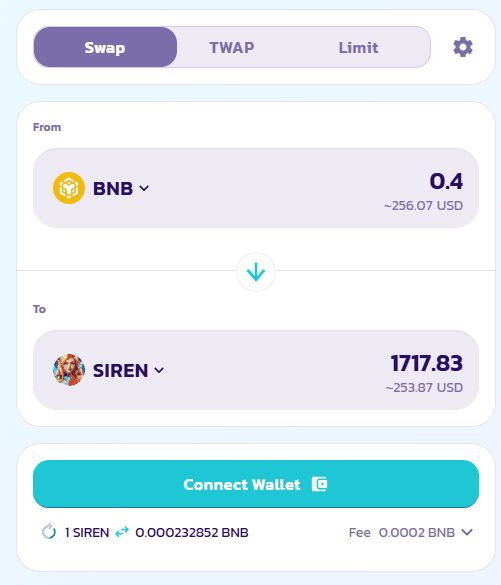Click the wallet icon on Connect Wallet
The width and height of the screenshot is (501, 585).
coord(319,484)
